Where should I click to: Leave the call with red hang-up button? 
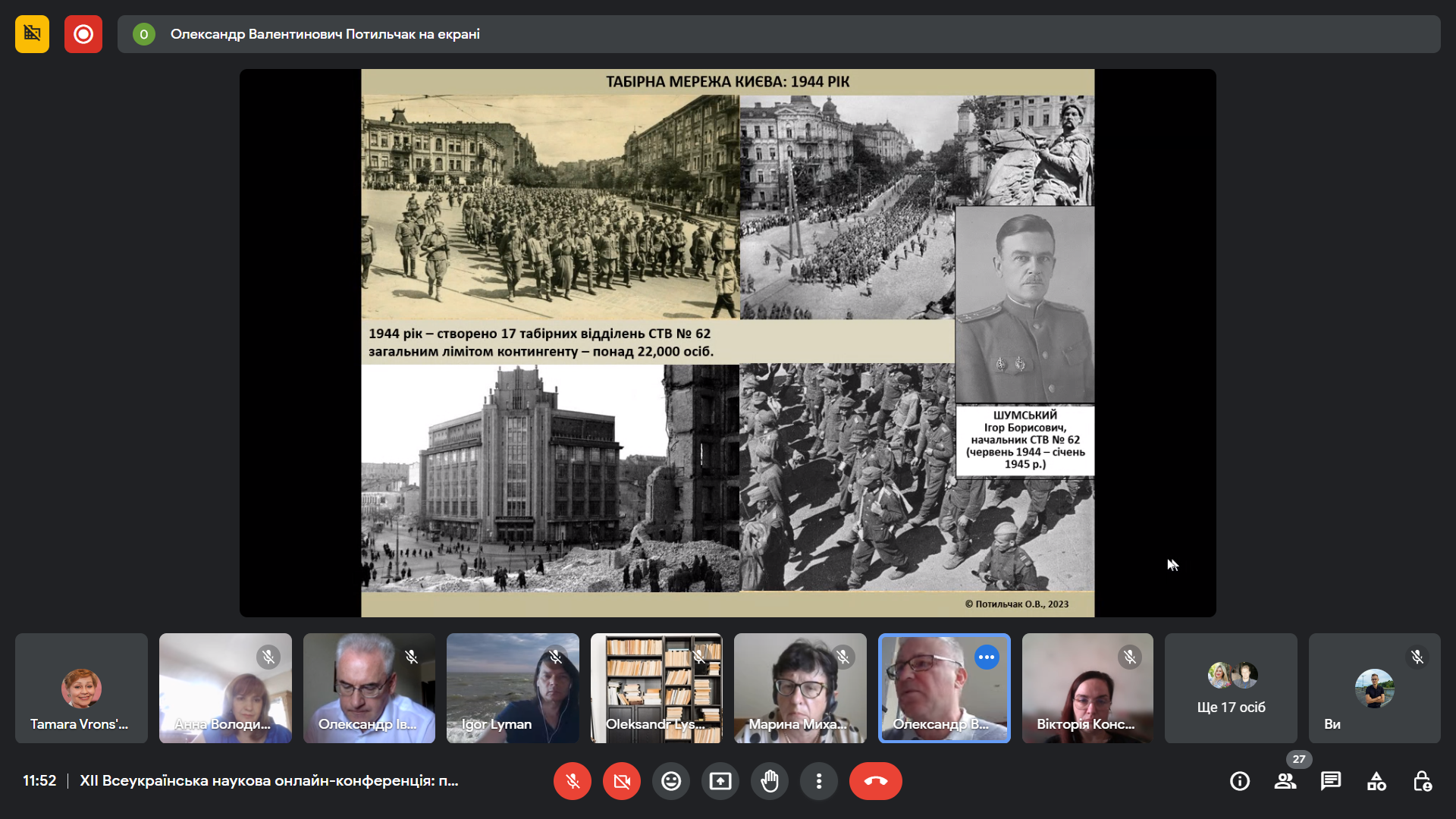[x=876, y=781]
